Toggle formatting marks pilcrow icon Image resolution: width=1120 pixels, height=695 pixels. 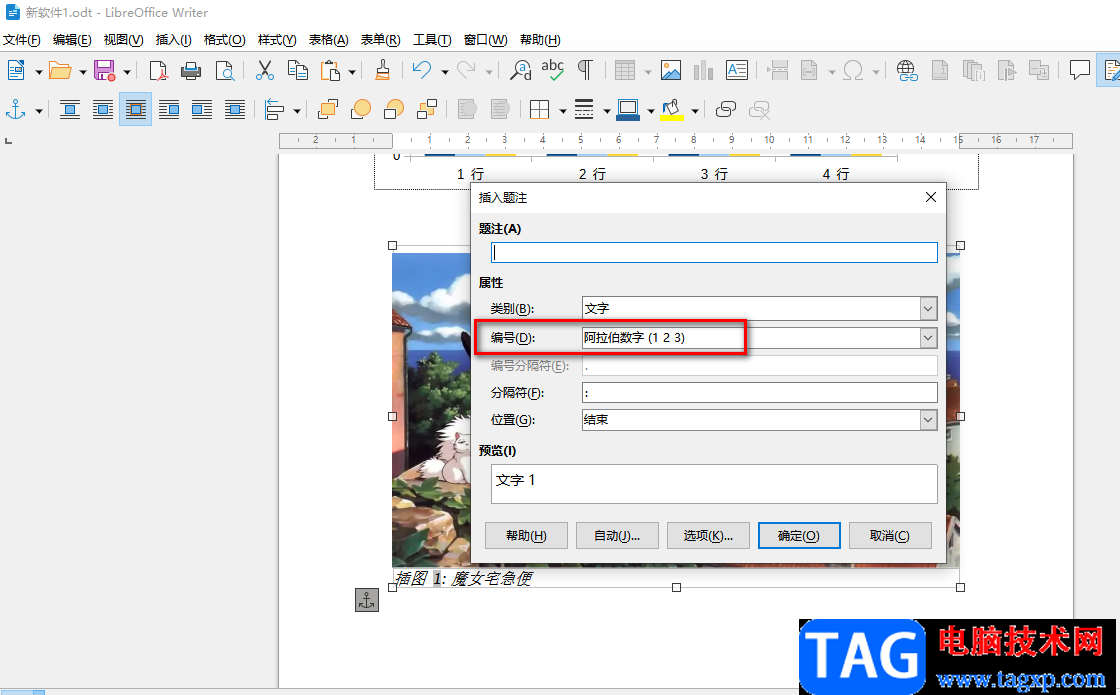click(x=585, y=71)
